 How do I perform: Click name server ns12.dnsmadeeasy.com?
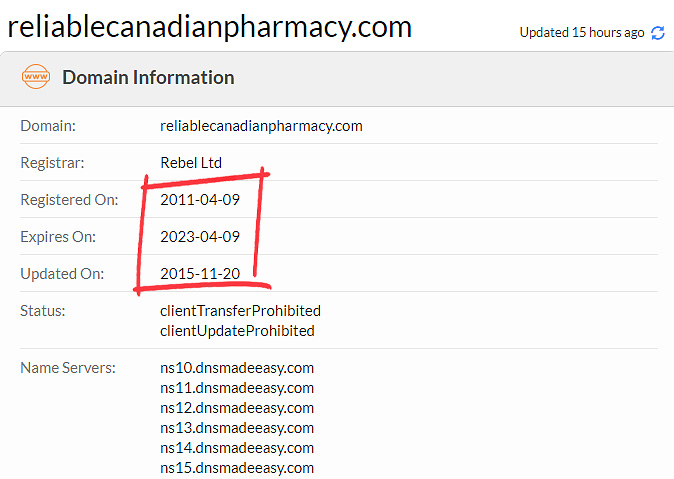(237, 408)
